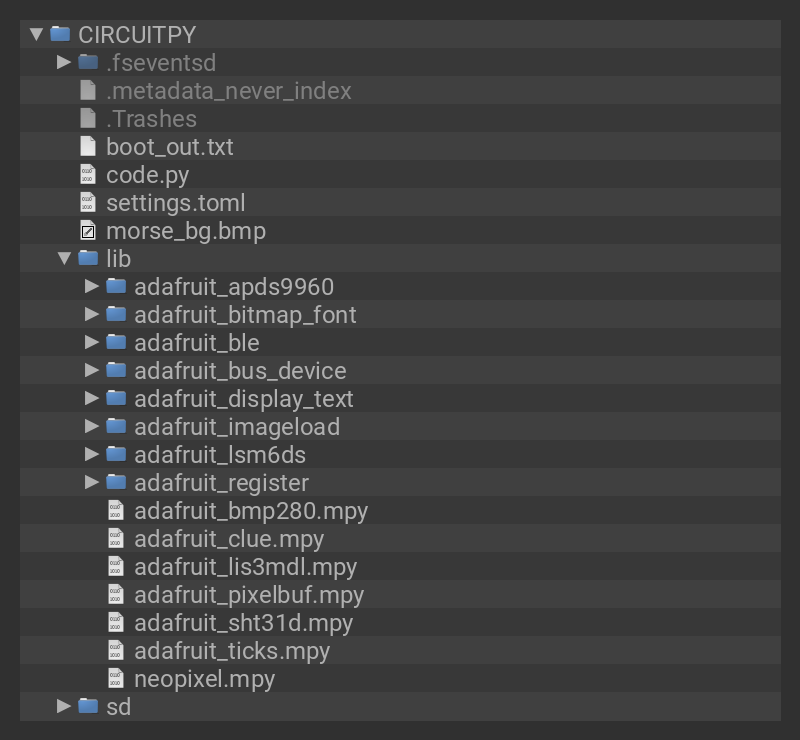Image resolution: width=800 pixels, height=740 pixels.
Task: Select the adafruit_imageload folder name
Action: [237, 427]
